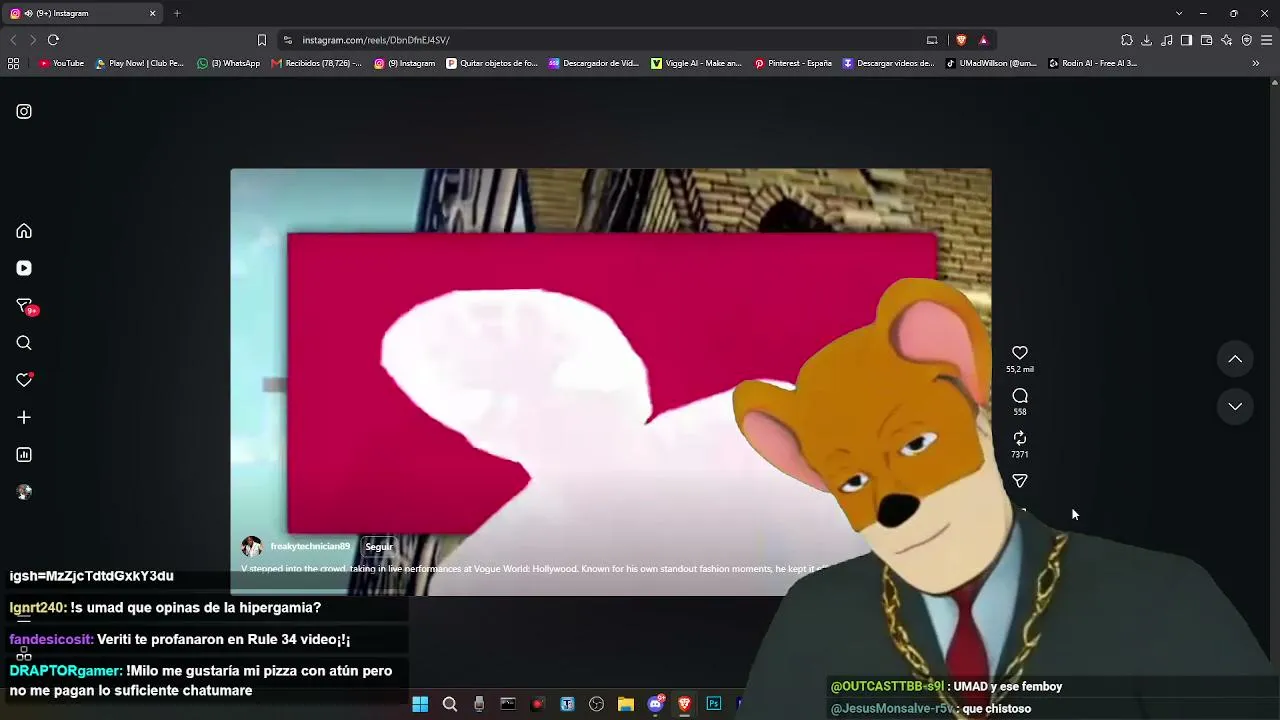Open the YouTube bookmark
The width and height of the screenshot is (1280, 720).
pos(61,63)
